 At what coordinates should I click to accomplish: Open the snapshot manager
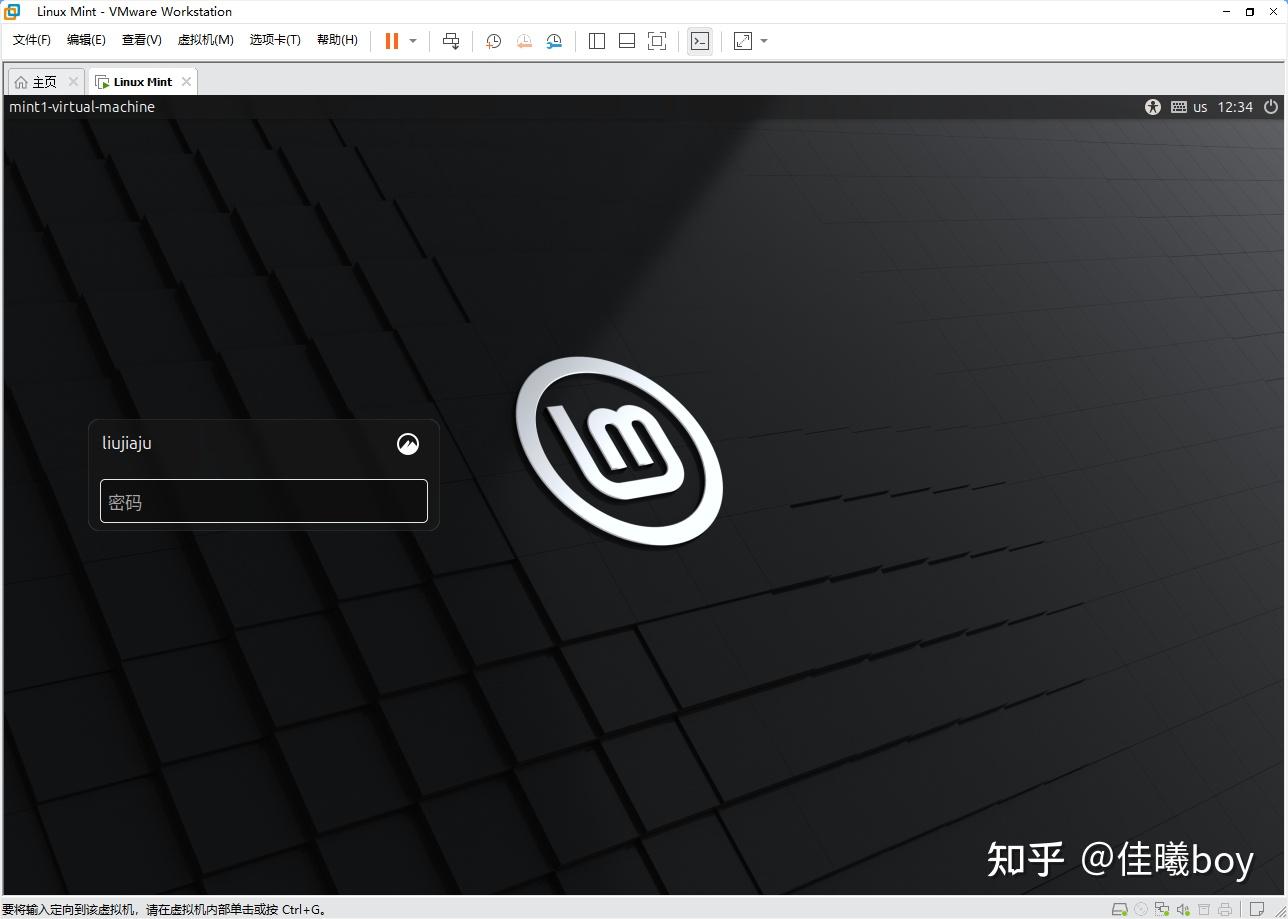554,41
